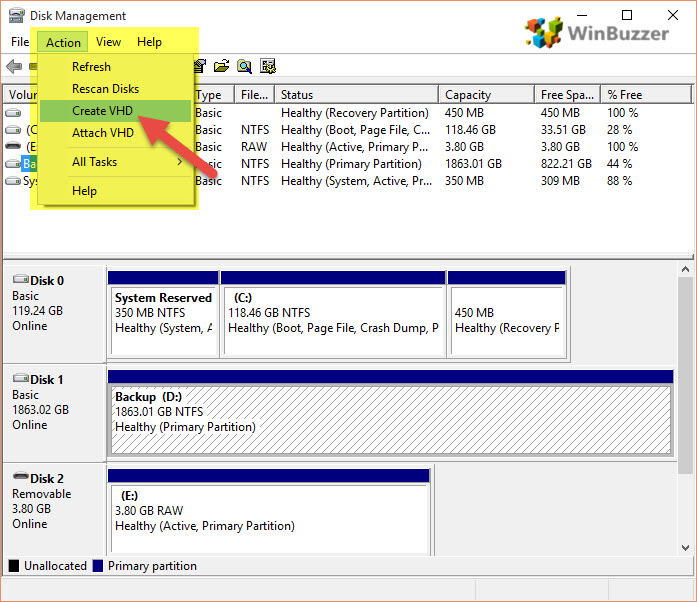Sort by the Status column header
This screenshot has width=697, height=602.
click(357, 94)
